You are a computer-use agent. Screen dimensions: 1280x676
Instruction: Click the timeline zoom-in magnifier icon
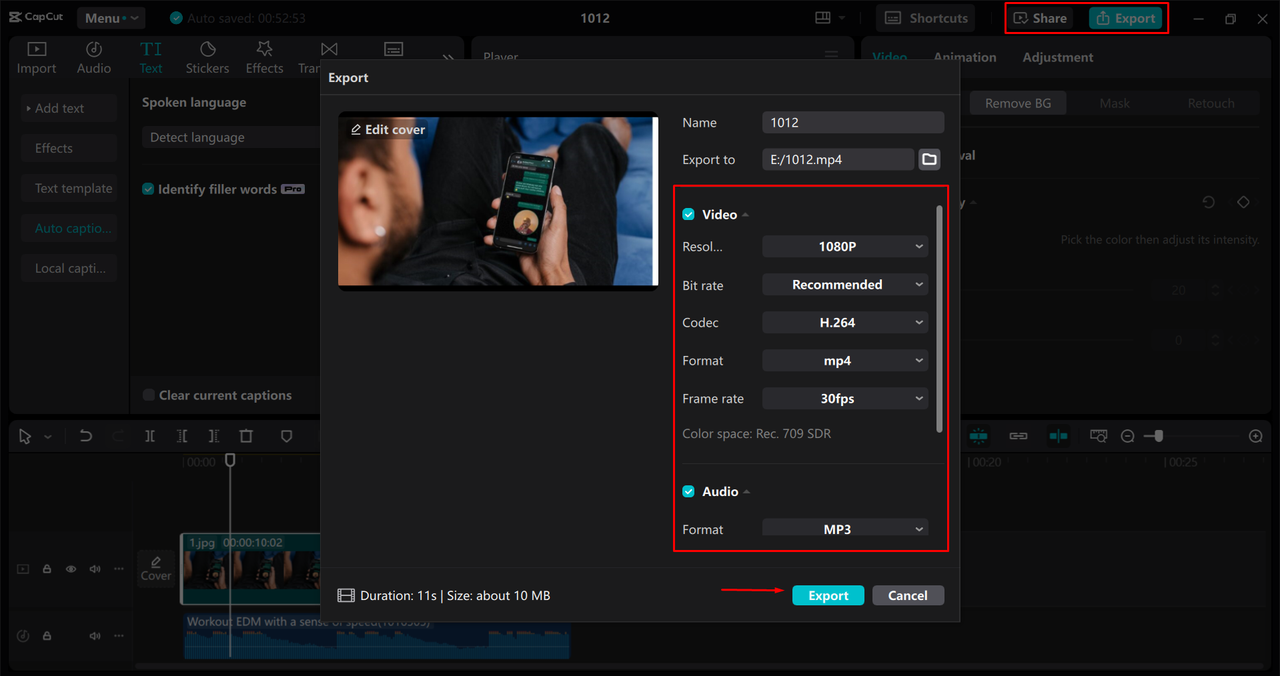pos(1256,436)
